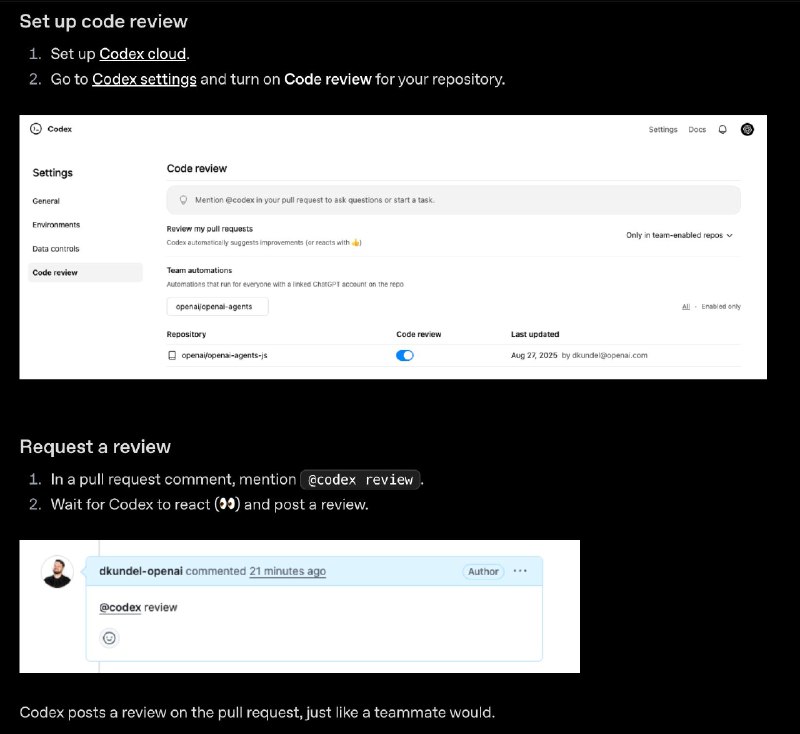Open the ellipsis menu on the comment
Screen dimensions: 800x734
tap(520, 571)
